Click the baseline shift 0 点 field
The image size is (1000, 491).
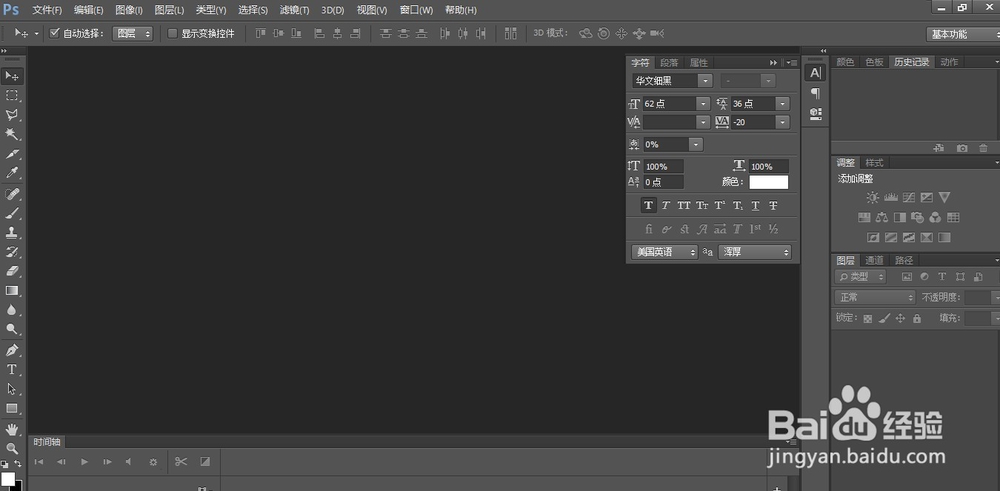[663, 182]
